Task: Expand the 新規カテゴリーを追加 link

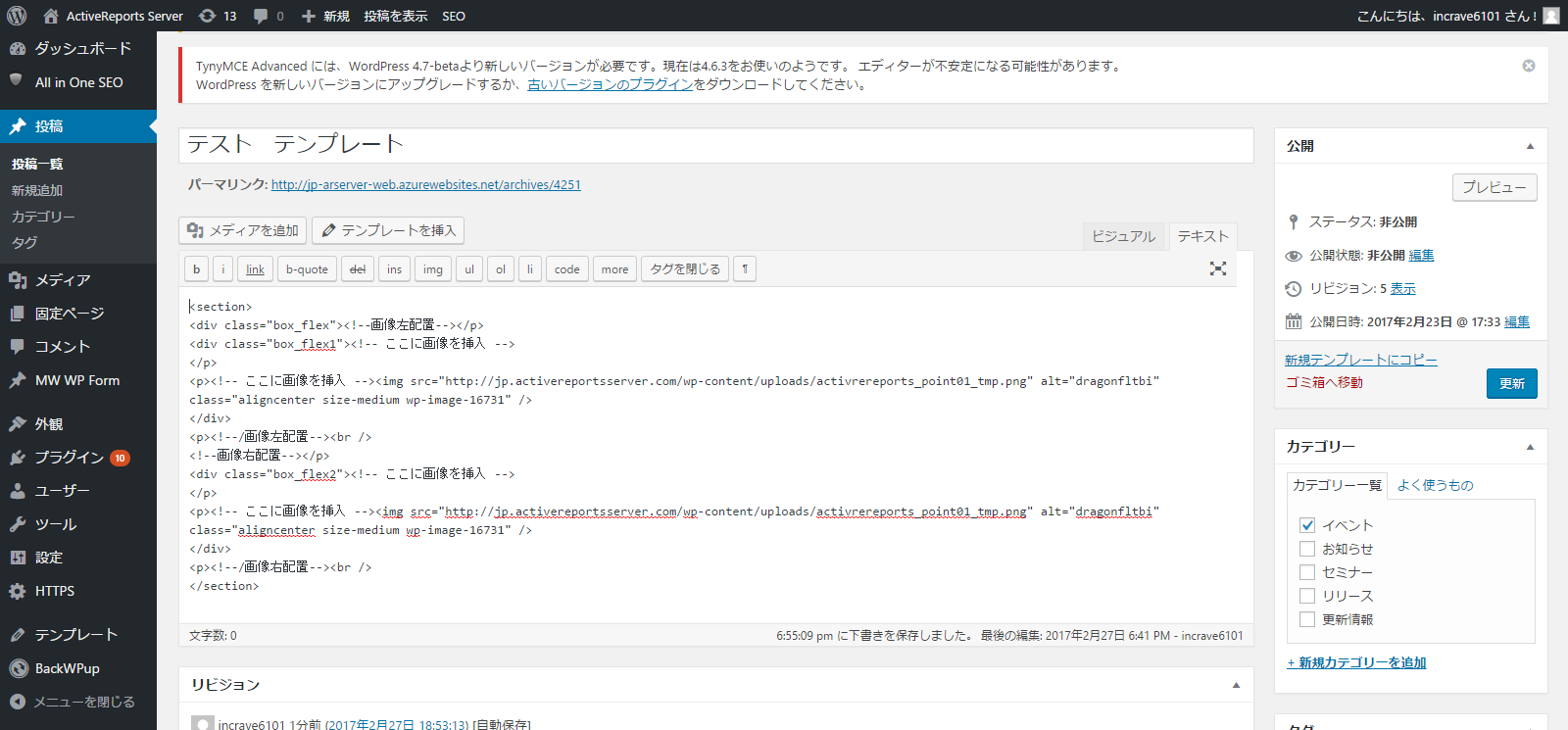Action: coord(1357,663)
